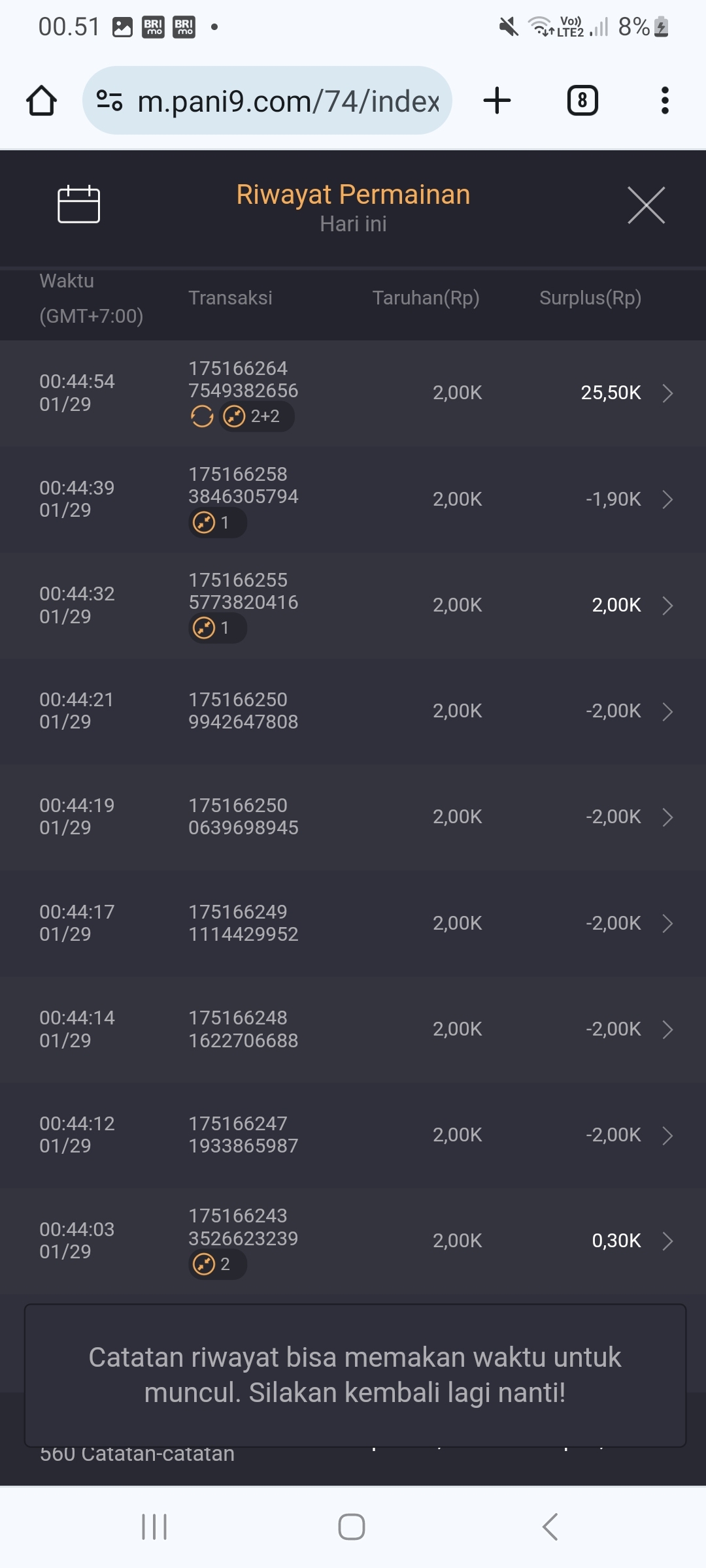706x1568 pixels.
Task: Tap the Android back navigation button
Action: pos(550,1527)
